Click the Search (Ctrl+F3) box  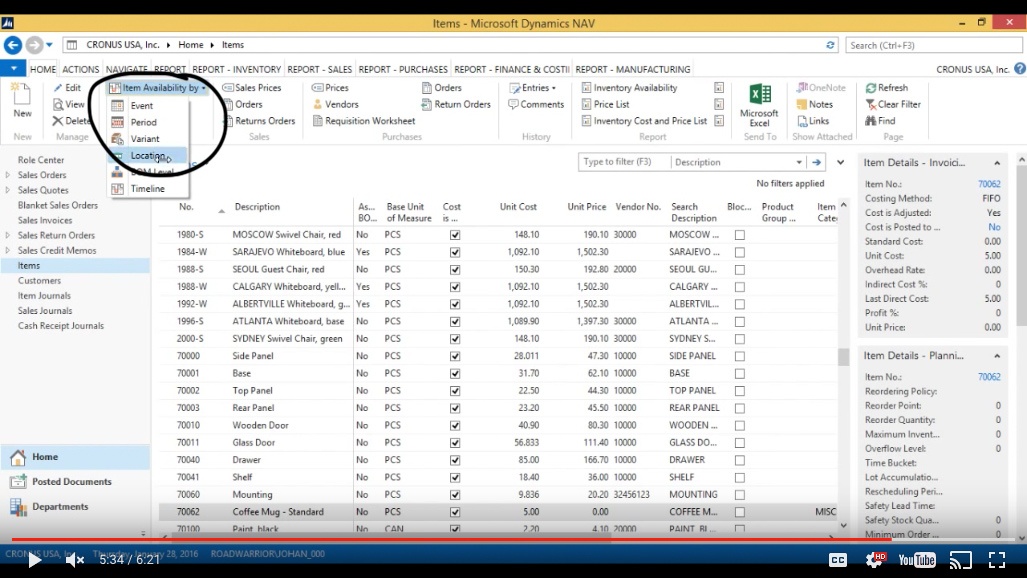(934, 45)
